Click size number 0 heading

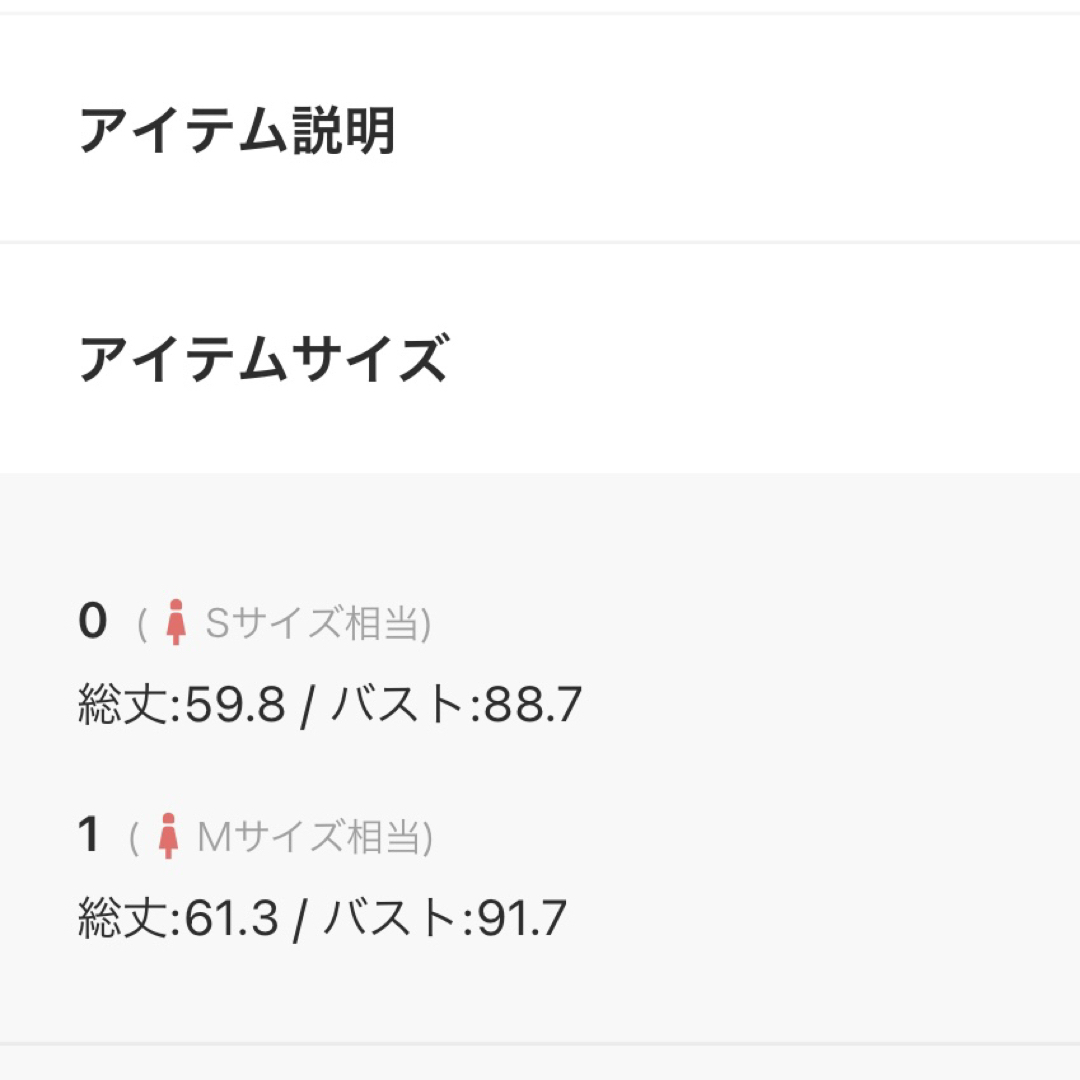(92, 621)
